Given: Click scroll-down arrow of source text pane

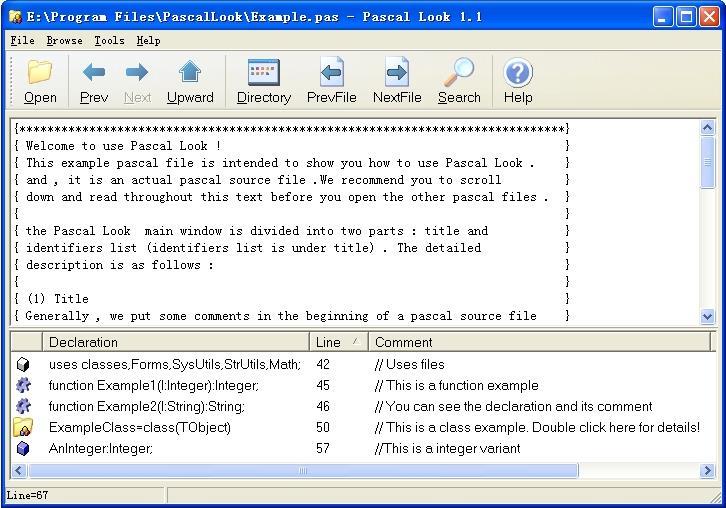Looking at the screenshot, I should tap(707, 316).
